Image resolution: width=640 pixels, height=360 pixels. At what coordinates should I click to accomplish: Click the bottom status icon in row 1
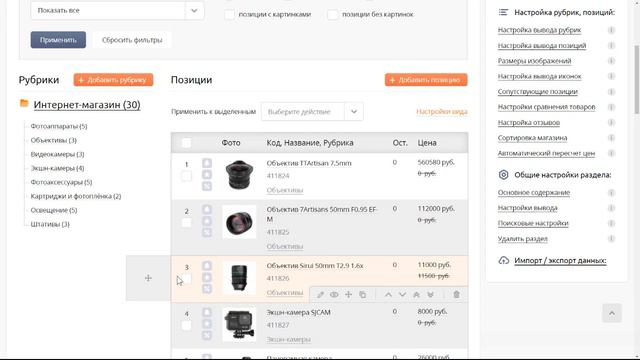pyautogui.click(x=207, y=186)
